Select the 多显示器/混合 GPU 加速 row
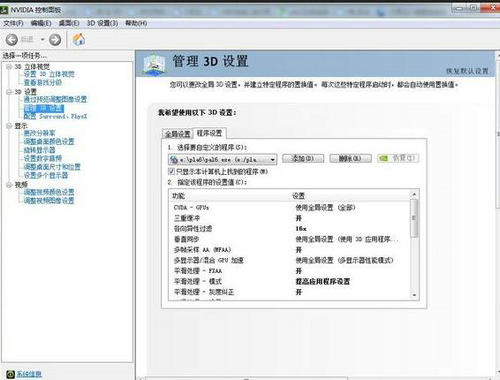The height and width of the screenshot is (380, 500). pos(290,260)
